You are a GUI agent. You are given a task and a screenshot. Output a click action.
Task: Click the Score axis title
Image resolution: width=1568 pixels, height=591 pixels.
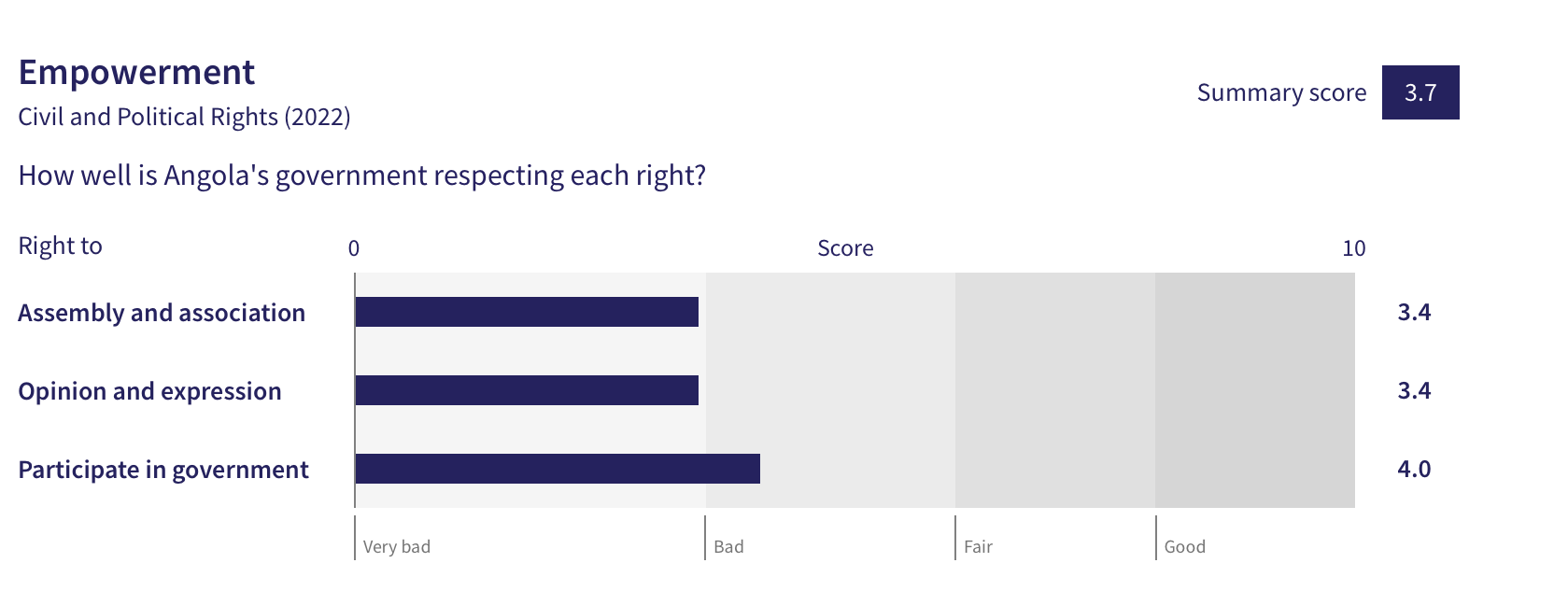point(845,248)
